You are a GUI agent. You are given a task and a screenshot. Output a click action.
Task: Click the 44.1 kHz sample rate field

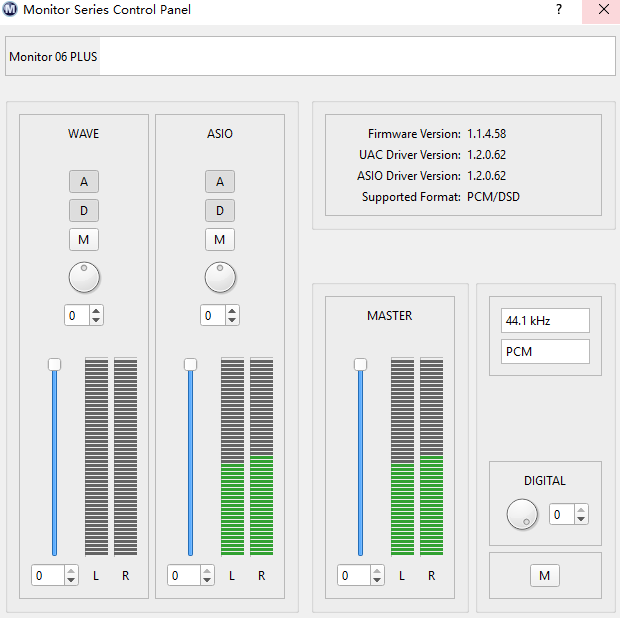[x=545, y=321]
